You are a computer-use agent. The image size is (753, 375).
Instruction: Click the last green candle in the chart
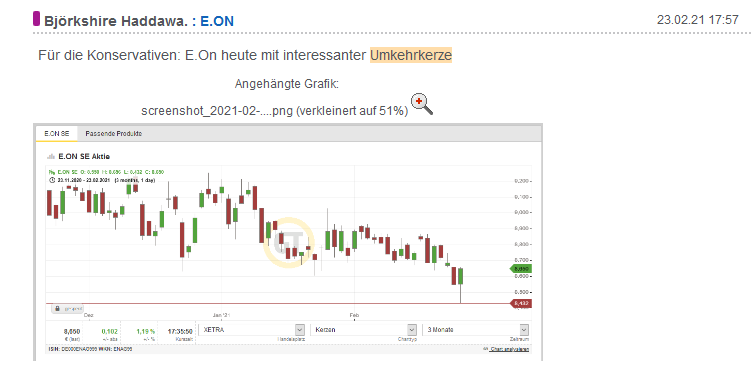461,277
